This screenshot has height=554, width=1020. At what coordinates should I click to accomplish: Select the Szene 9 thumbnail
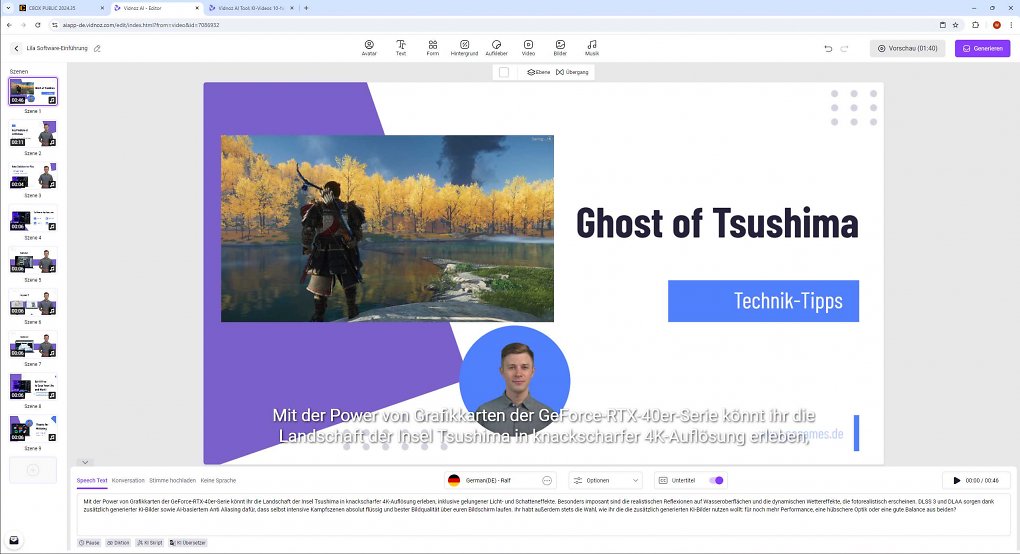pos(33,429)
